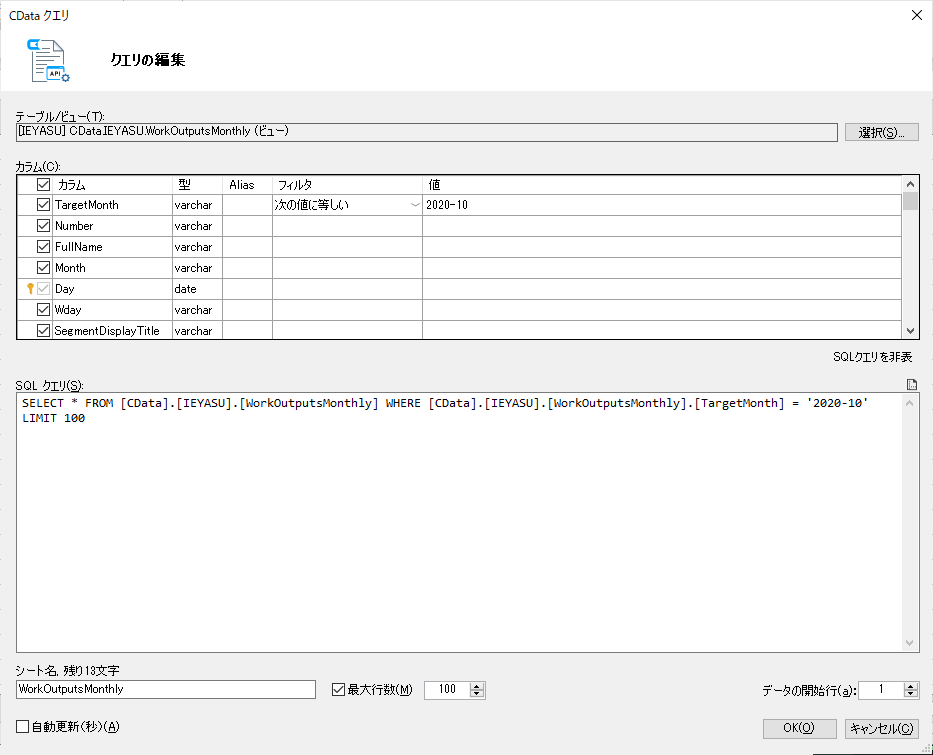Image resolution: width=933 pixels, height=755 pixels.
Task: Click inside the SQL query text area
Action: [x=459, y=522]
